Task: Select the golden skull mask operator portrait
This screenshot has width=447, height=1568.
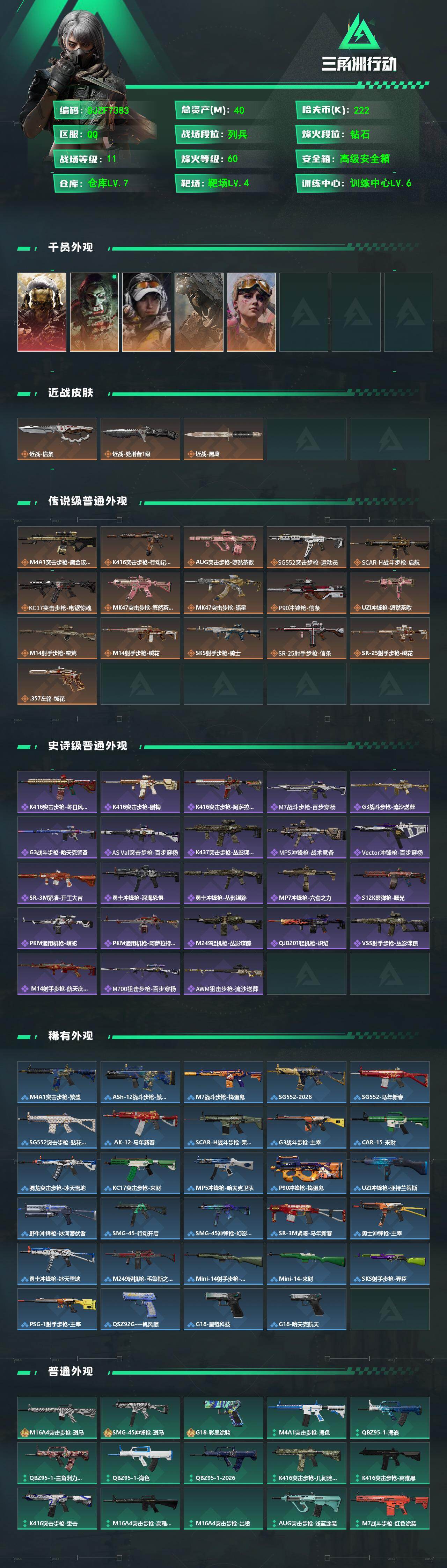Action: click(42, 312)
